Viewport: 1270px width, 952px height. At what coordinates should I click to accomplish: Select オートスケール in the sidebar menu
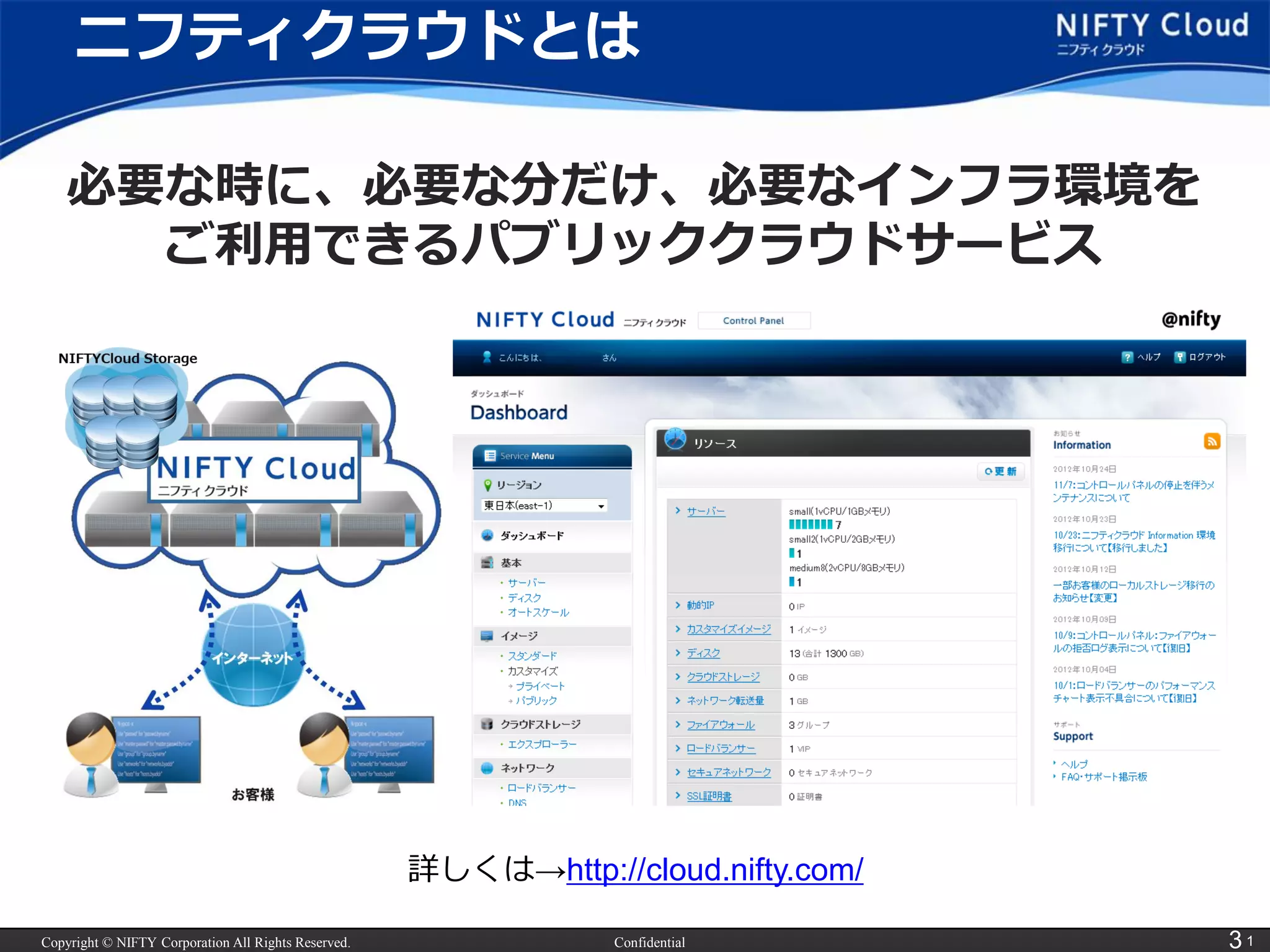click(x=538, y=612)
